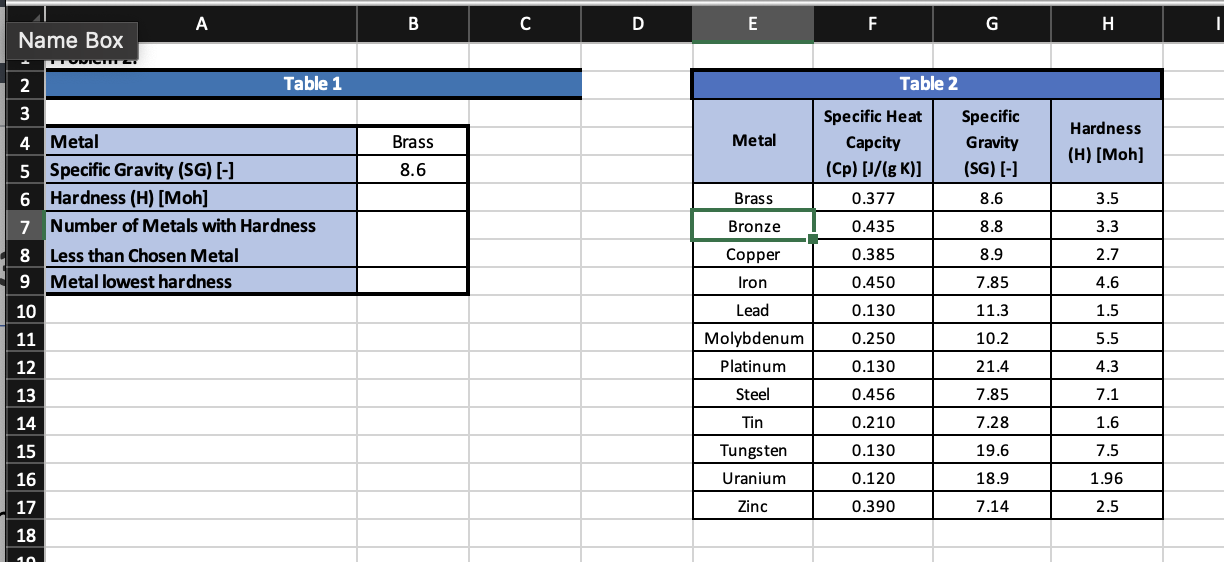
Task: Click Zinc specific heat 0.390
Action: pos(873,506)
